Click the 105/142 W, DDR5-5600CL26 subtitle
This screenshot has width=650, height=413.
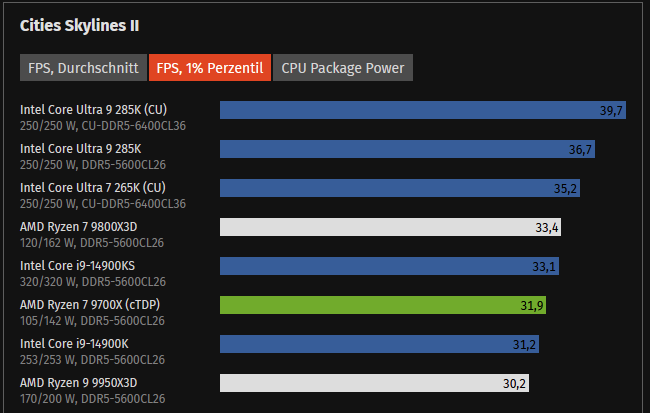pos(92,321)
